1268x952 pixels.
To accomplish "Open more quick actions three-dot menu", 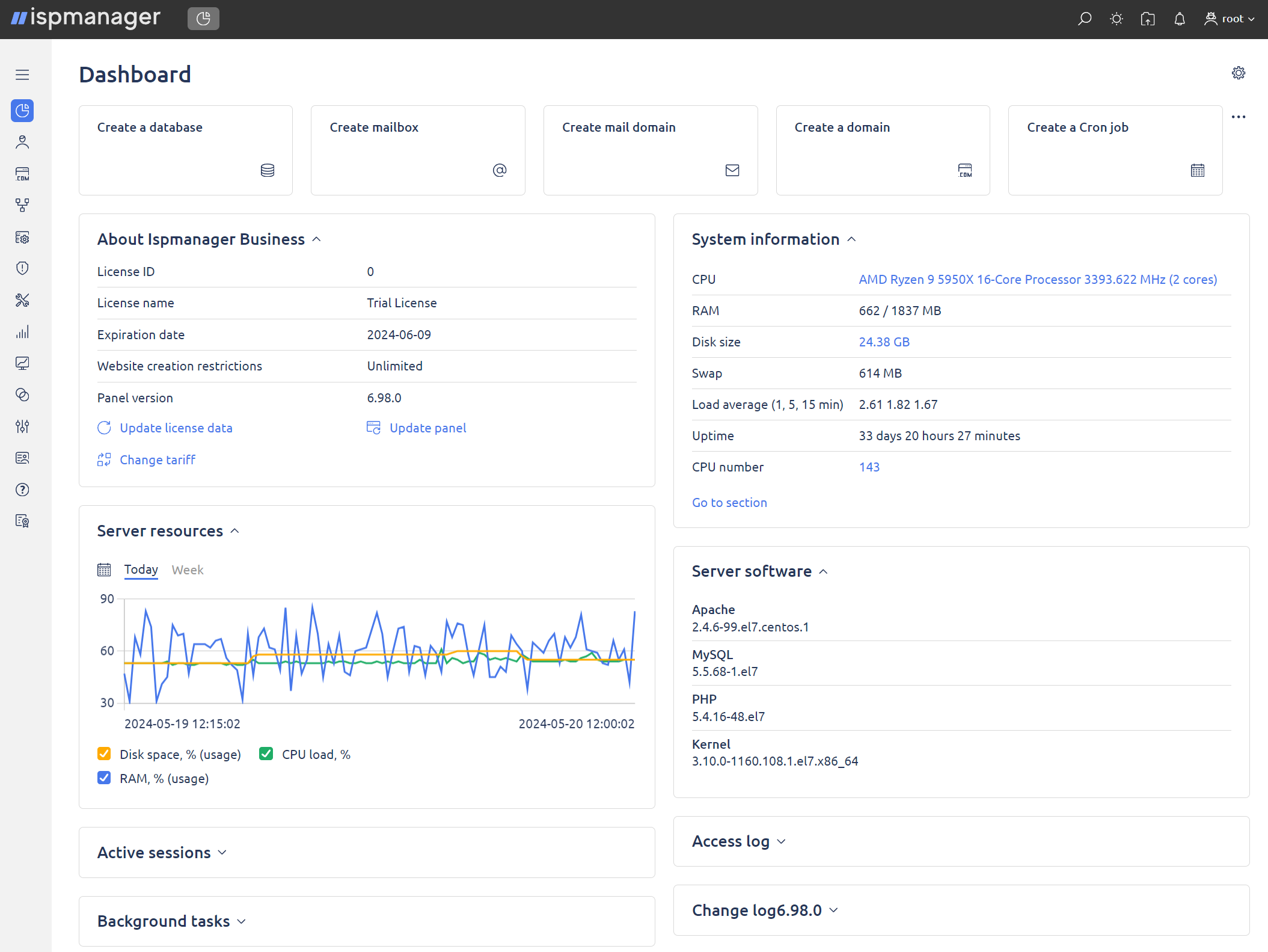I will 1239,117.
